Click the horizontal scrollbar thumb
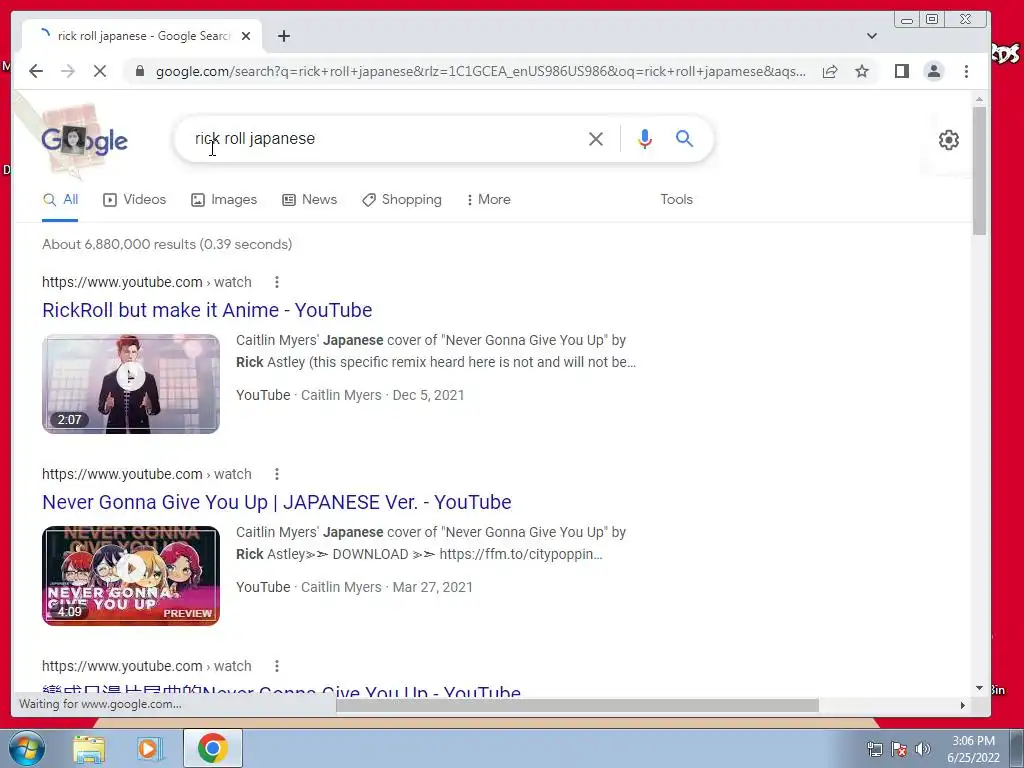1024x768 pixels. (x=577, y=705)
